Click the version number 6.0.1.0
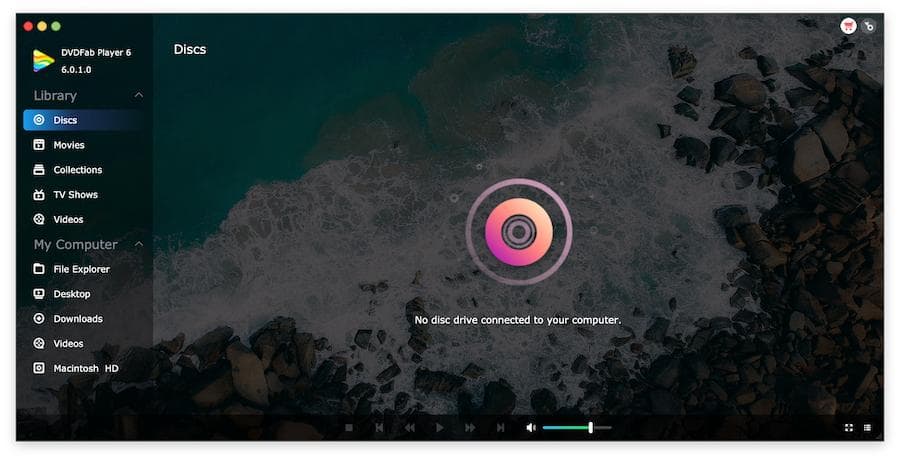 tap(76, 69)
